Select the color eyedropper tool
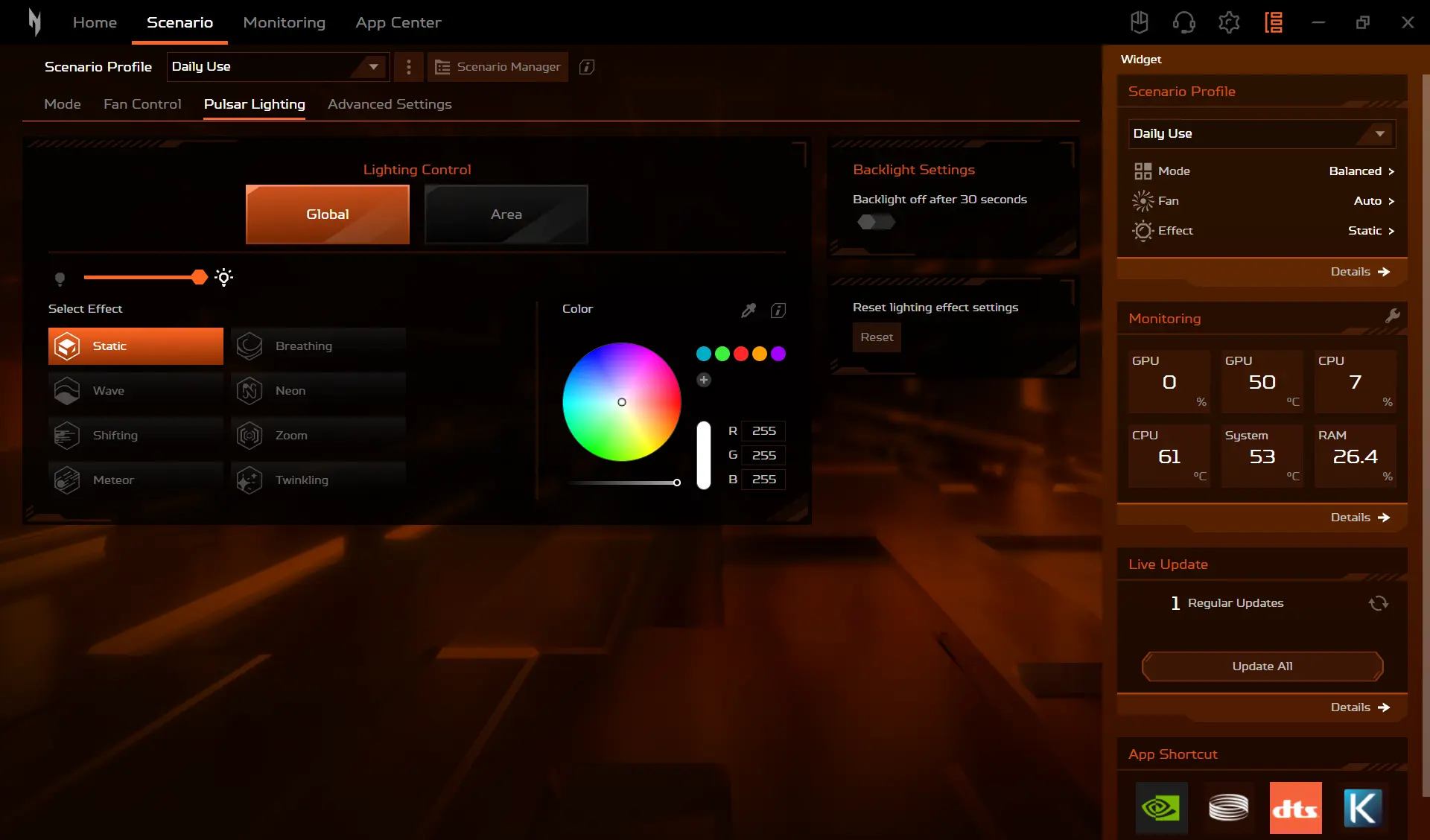 pyautogui.click(x=749, y=310)
